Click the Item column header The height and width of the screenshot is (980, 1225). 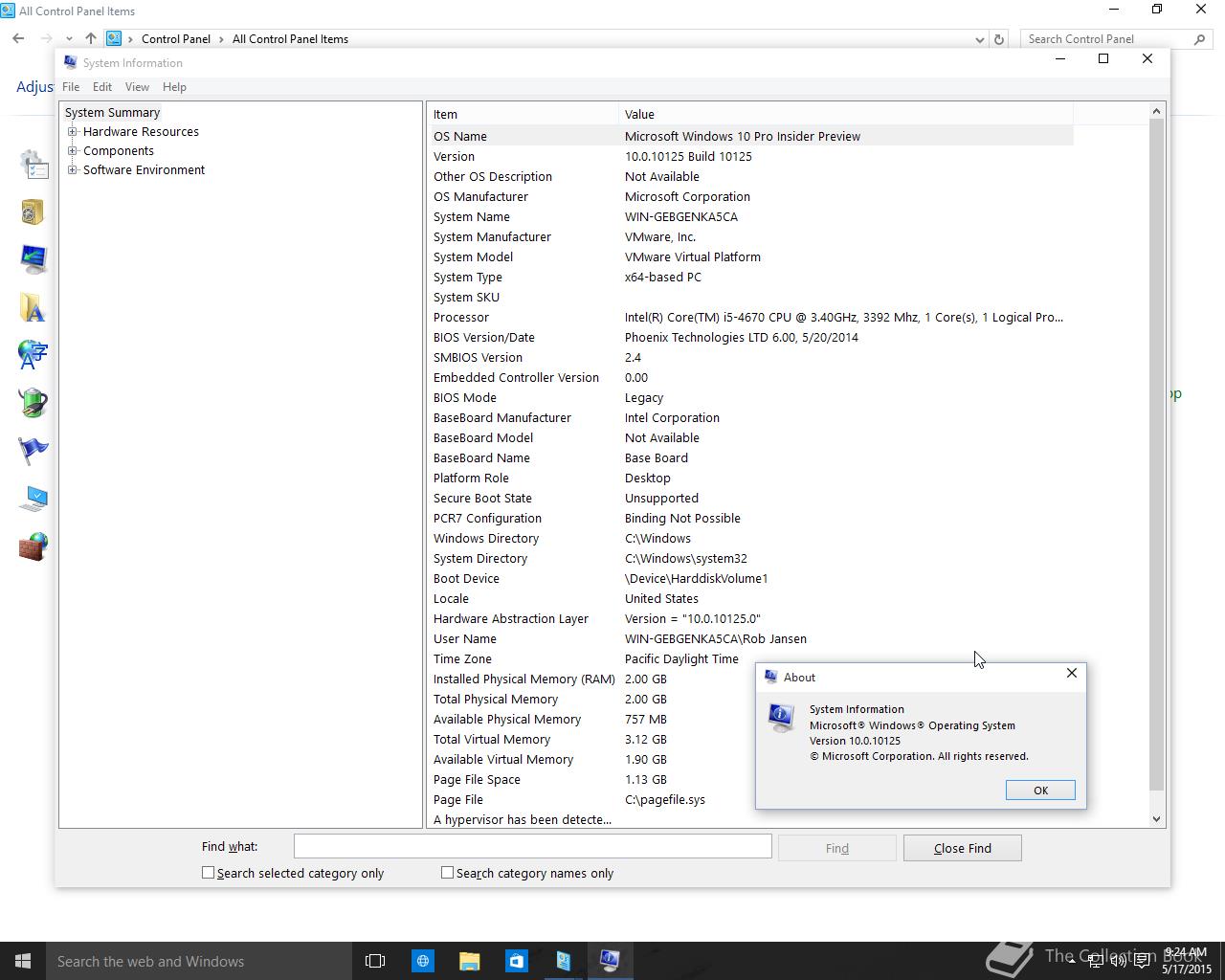523,114
